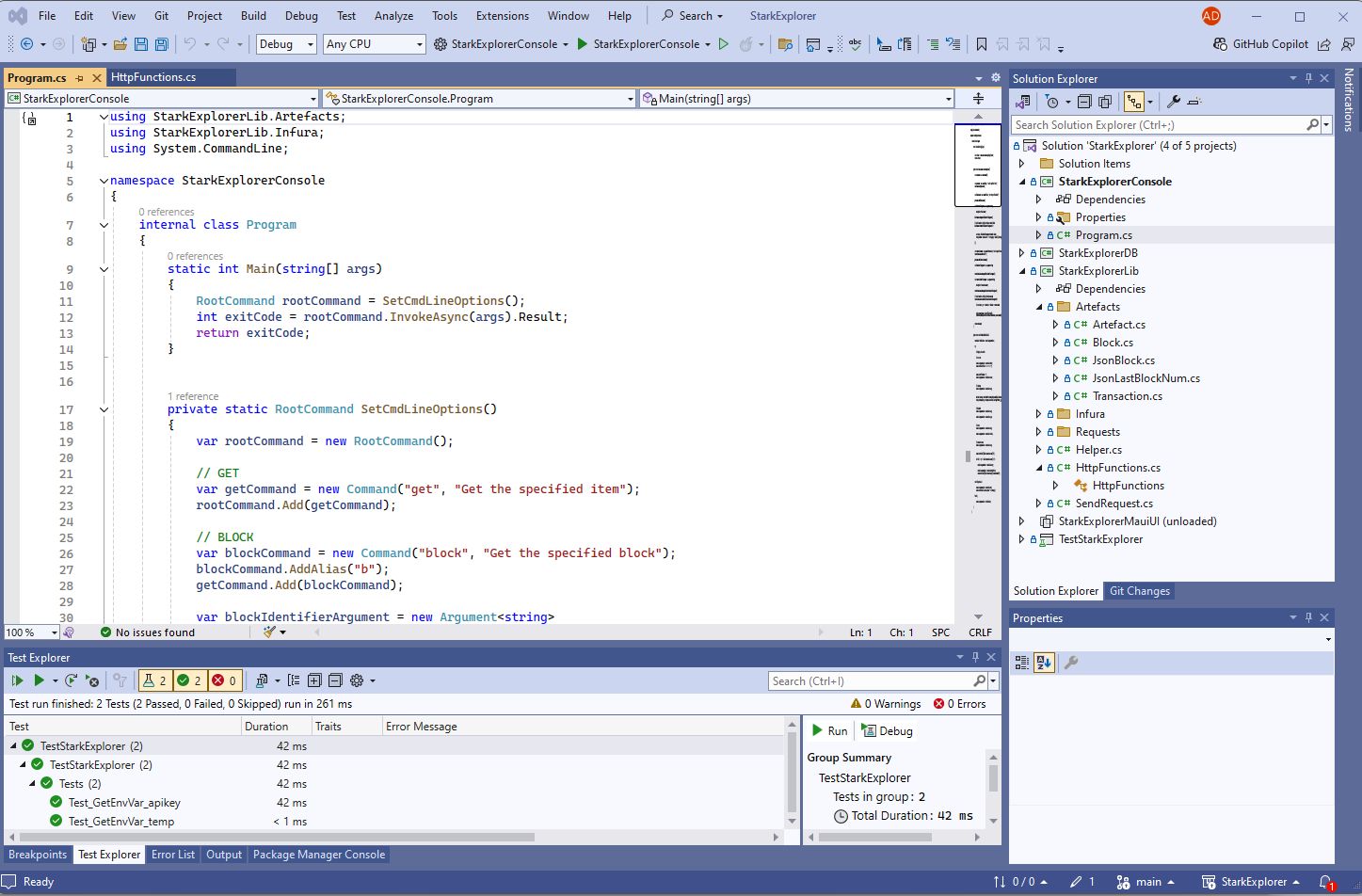This screenshot has width=1362, height=896.
Task: Open the Git menu
Action: click(161, 16)
